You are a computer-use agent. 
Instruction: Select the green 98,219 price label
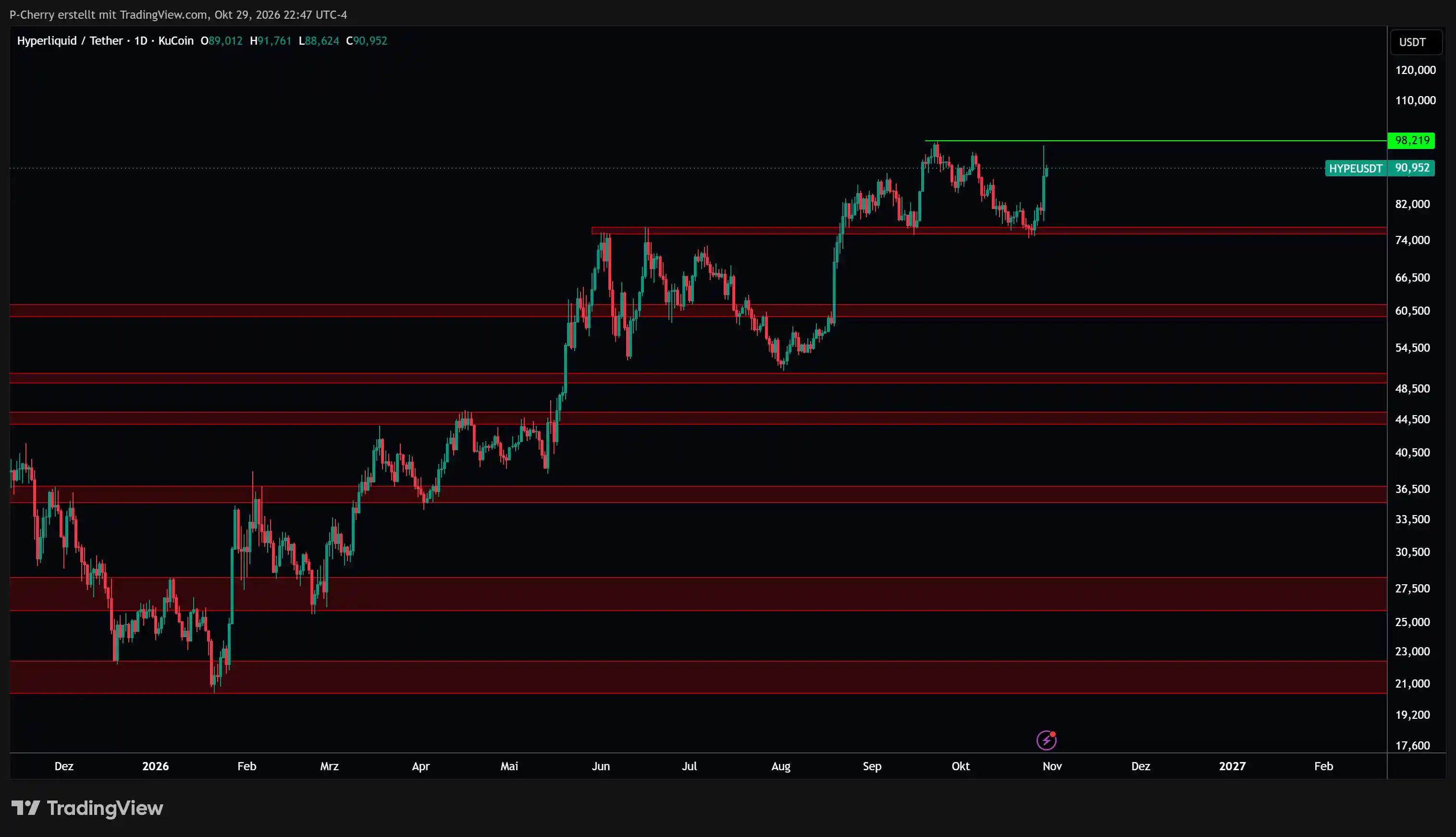pyautogui.click(x=1411, y=140)
